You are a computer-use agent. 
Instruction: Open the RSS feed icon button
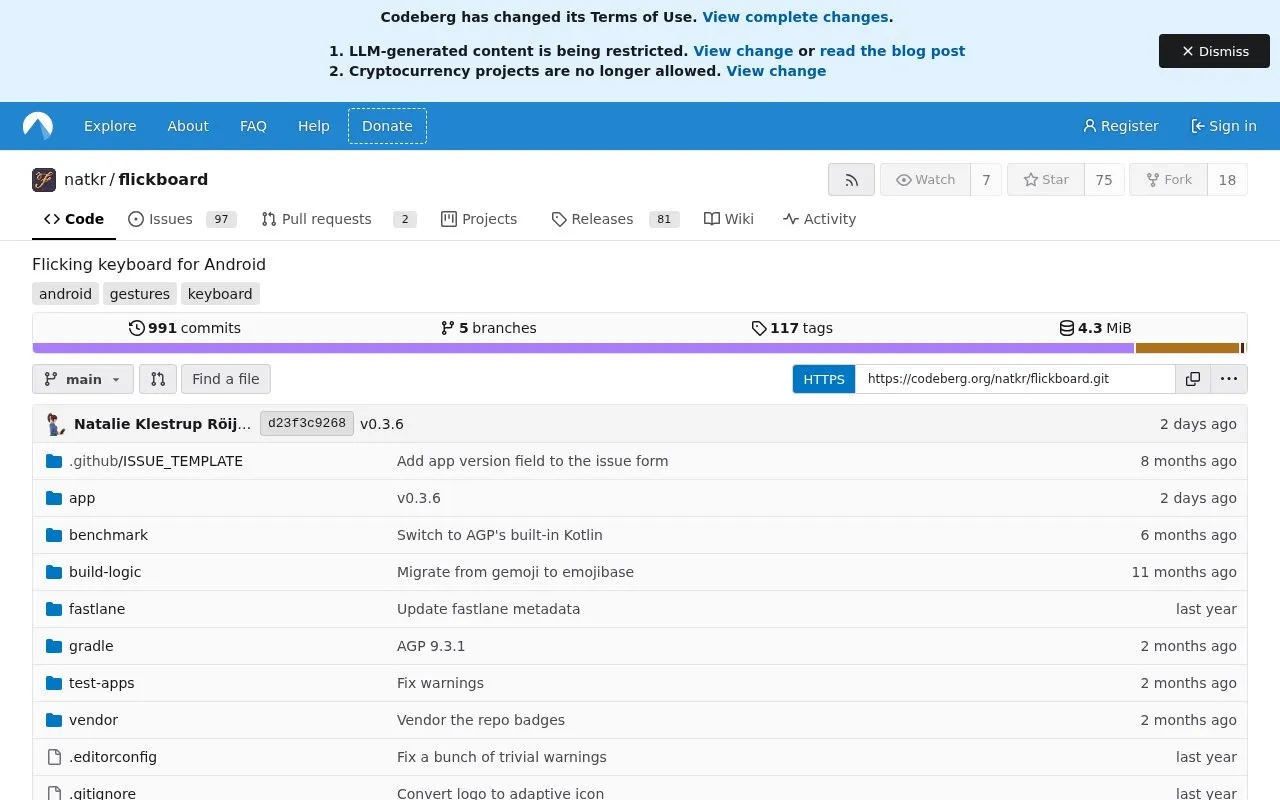851,180
